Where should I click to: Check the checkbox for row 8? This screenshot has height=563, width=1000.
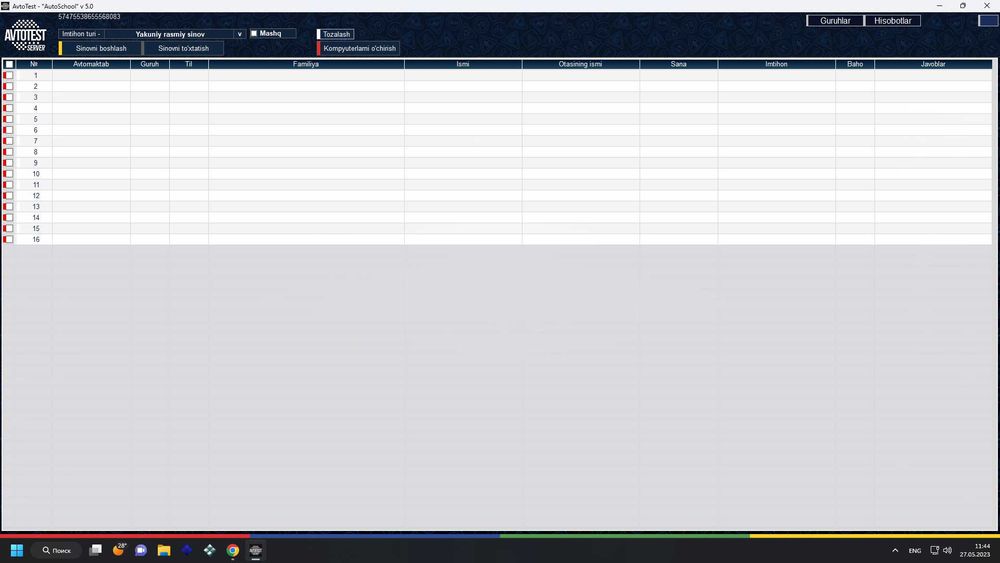pyautogui.click(x=9, y=152)
